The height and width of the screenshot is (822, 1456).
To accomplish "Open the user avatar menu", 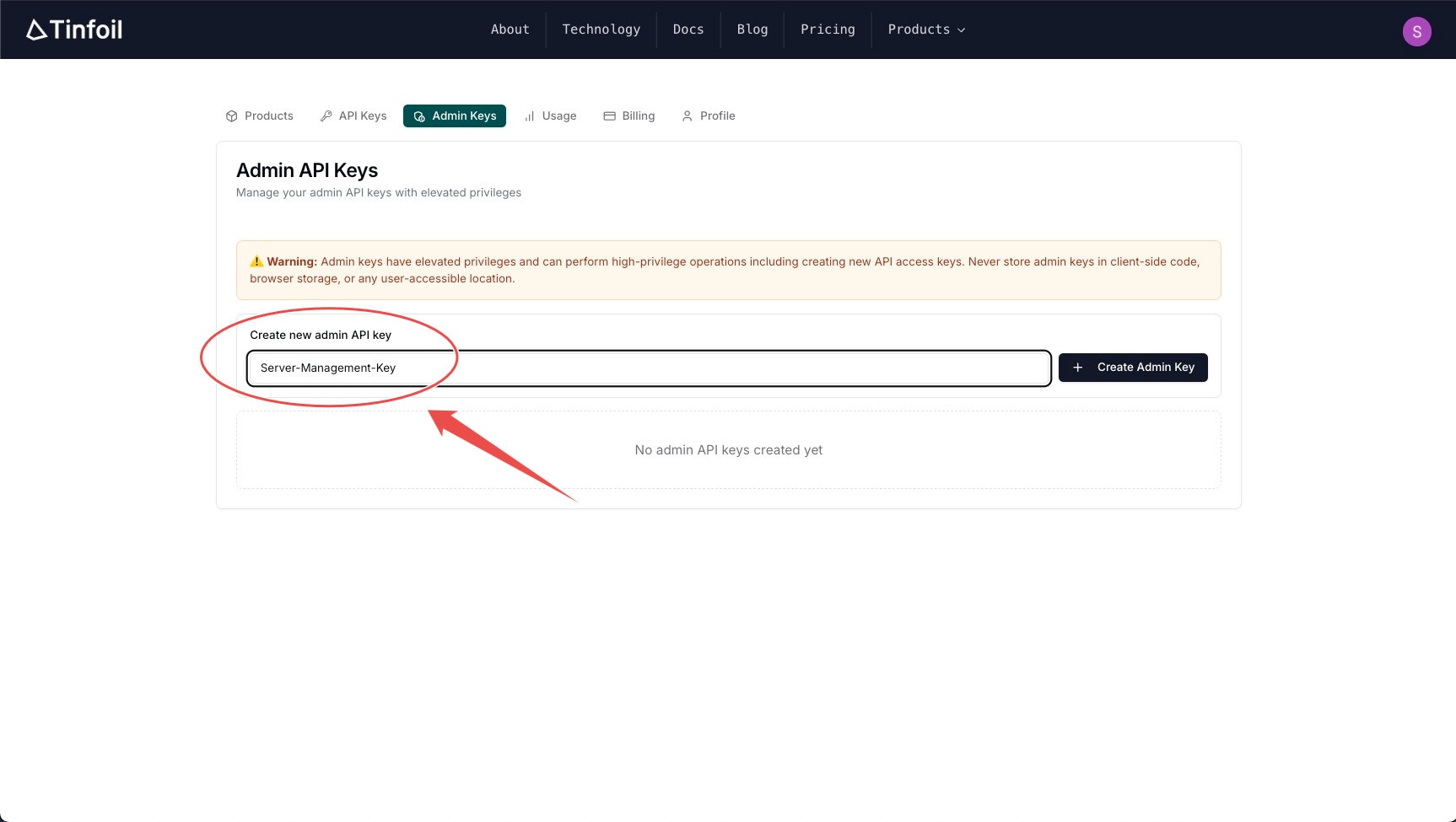I will 1416,32.
